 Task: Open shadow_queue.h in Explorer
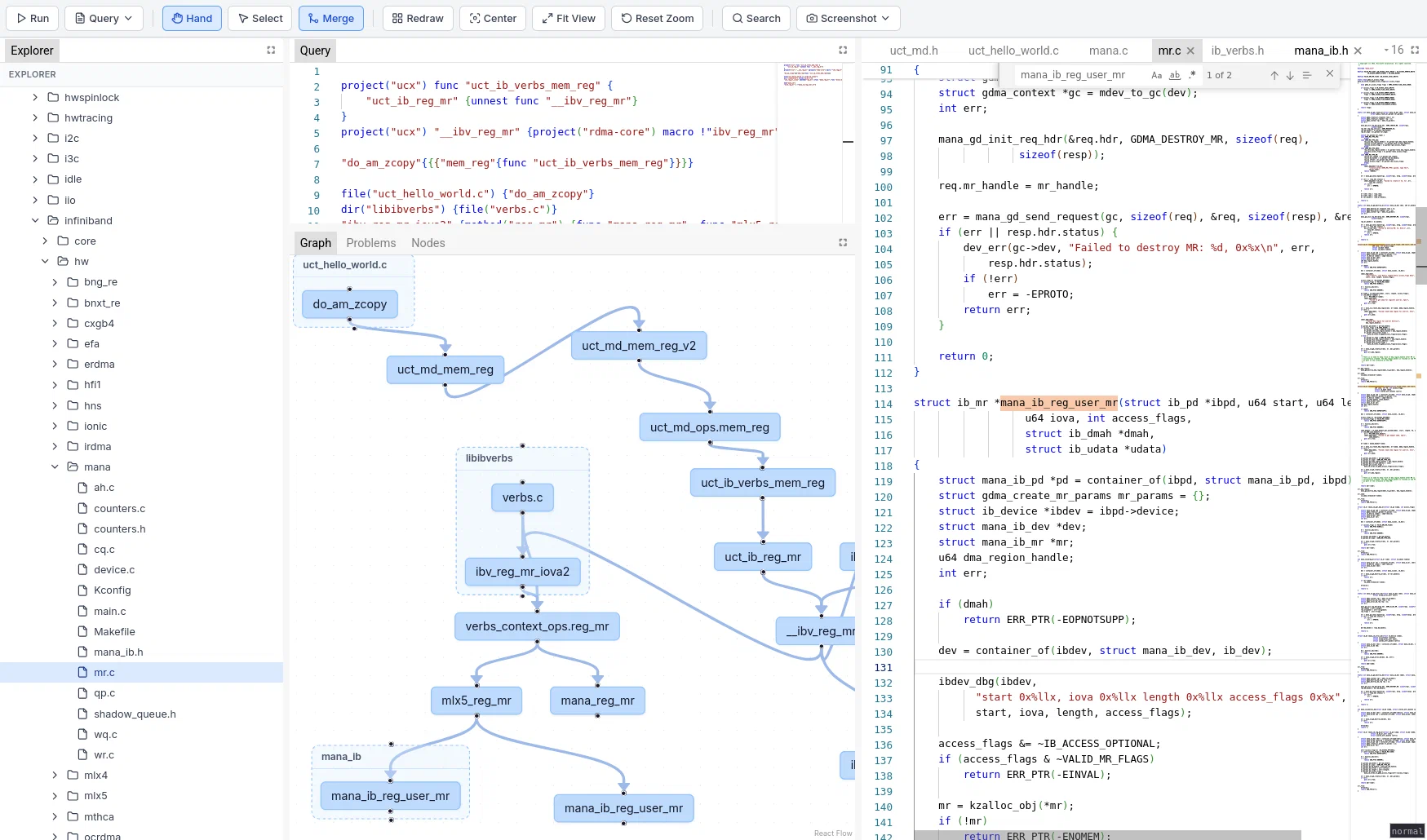pyautogui.click(x=141, y=714)
